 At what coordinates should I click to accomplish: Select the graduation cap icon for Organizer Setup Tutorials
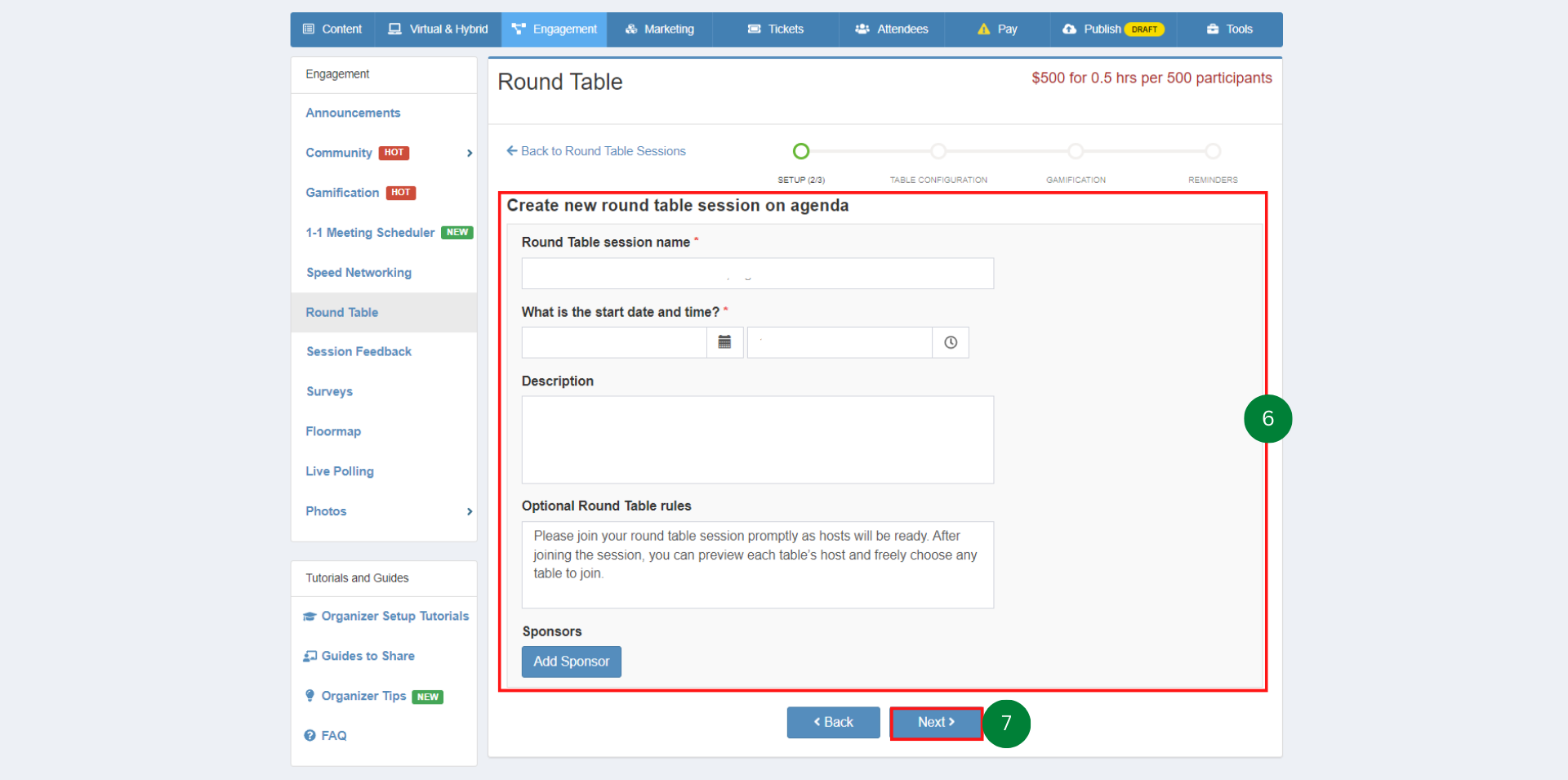pyautogui.click(x=309, y=616)
